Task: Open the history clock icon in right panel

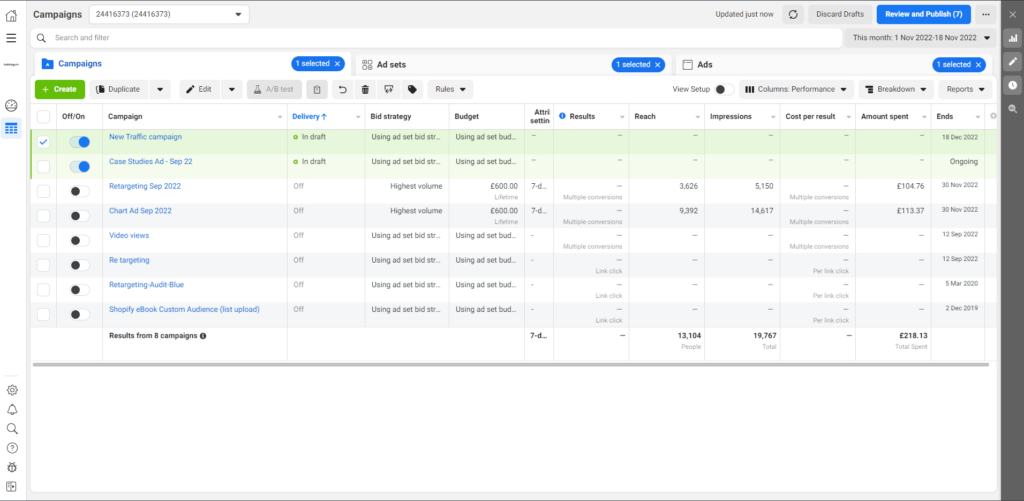Action: 1013,85
